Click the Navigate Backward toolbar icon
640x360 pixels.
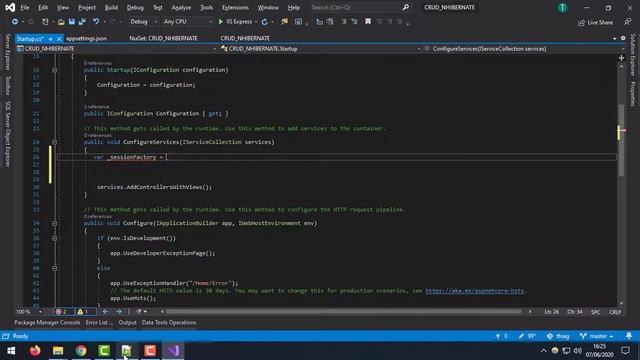(14, 22)
